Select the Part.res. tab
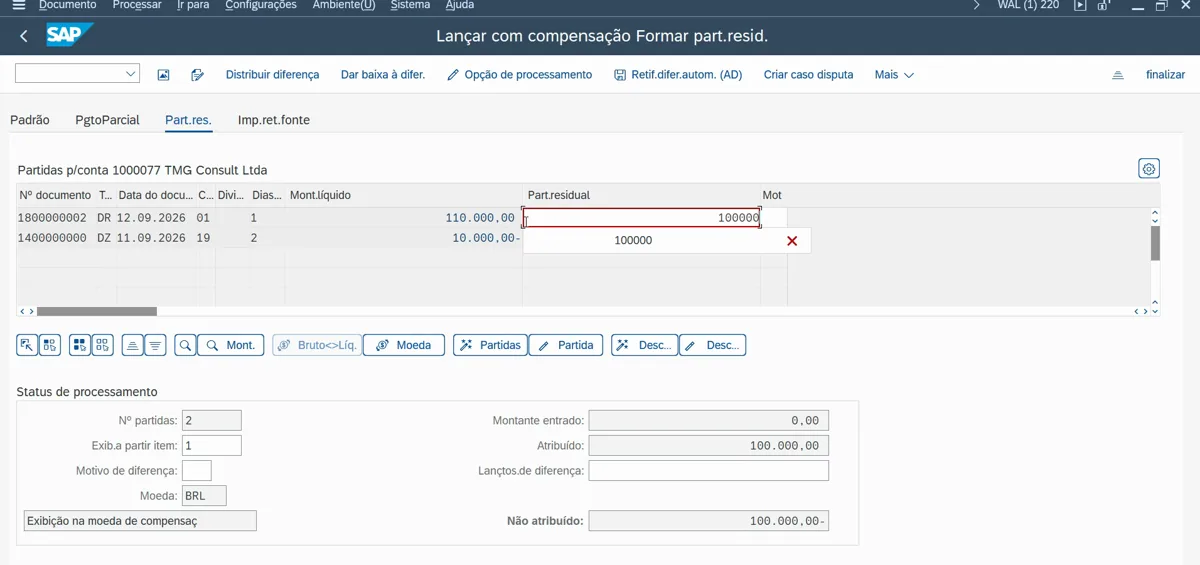 tap(188, 120)
